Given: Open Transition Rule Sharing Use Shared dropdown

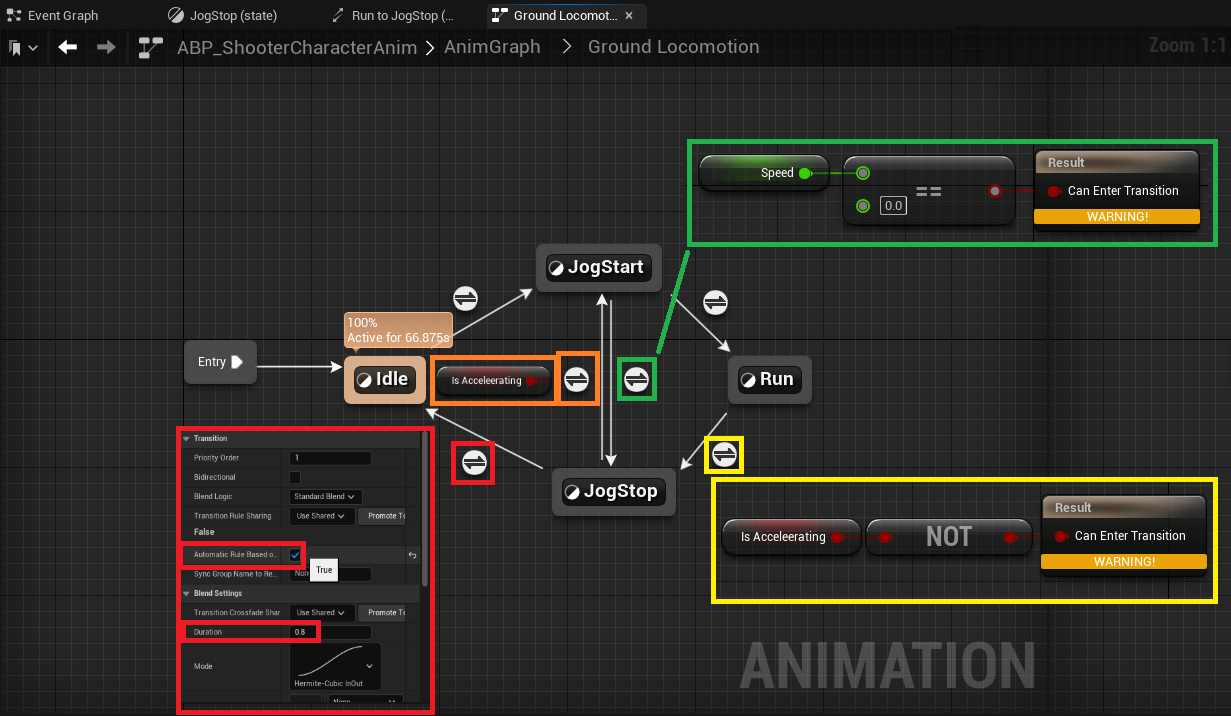Looking at the screenshot, I should [x=322, y=516].
